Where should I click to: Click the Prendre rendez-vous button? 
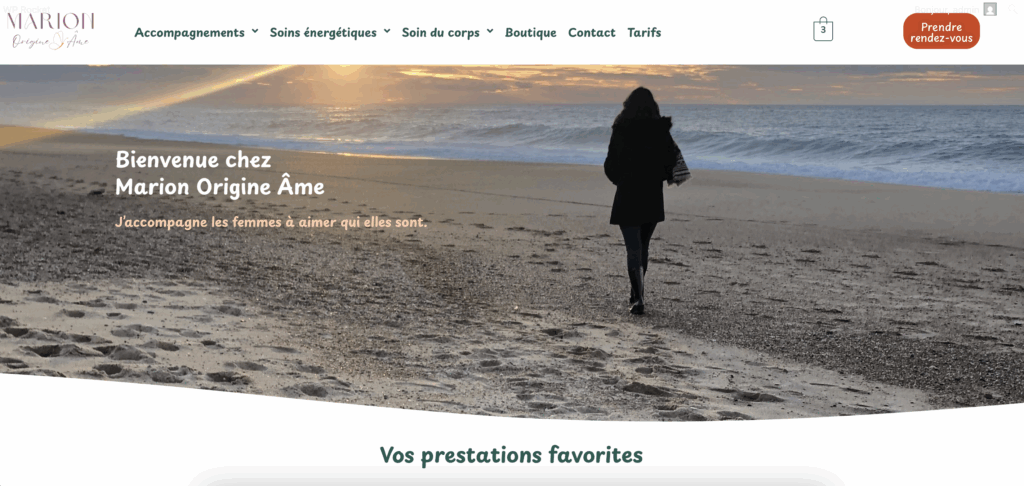(941, 31)
